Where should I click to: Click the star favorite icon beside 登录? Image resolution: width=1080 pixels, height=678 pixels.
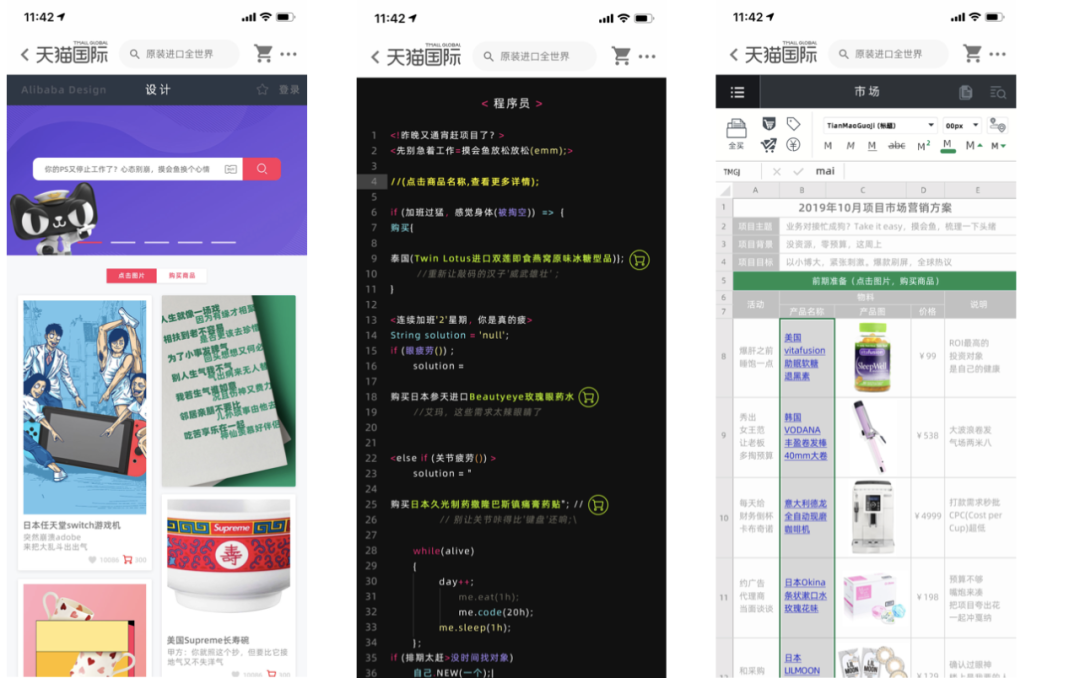[262, 90]
